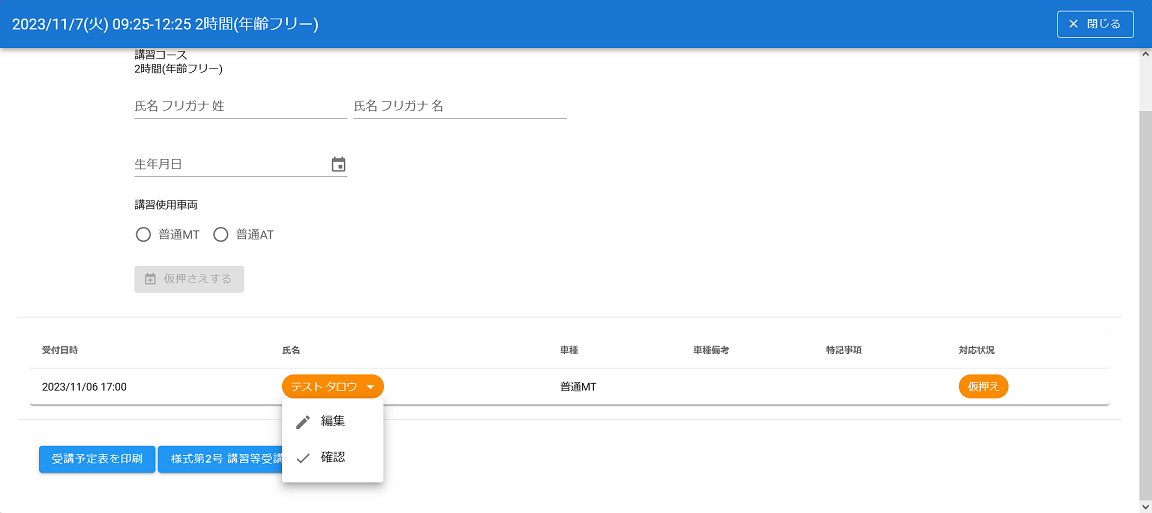Click the 閉じる button to close the dialog
This screenshot has height=513, width=1152.
pos(1095,24)
